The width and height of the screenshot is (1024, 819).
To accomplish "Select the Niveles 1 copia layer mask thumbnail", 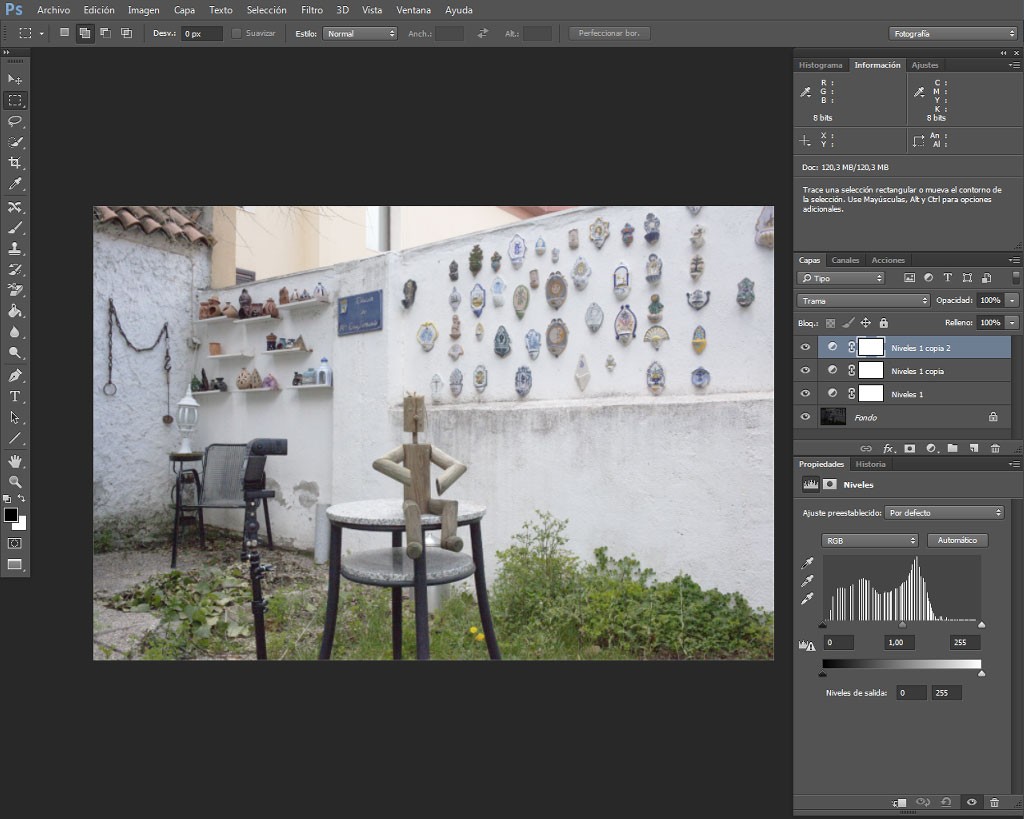I will pyautogui.click(x=871, y=370).
